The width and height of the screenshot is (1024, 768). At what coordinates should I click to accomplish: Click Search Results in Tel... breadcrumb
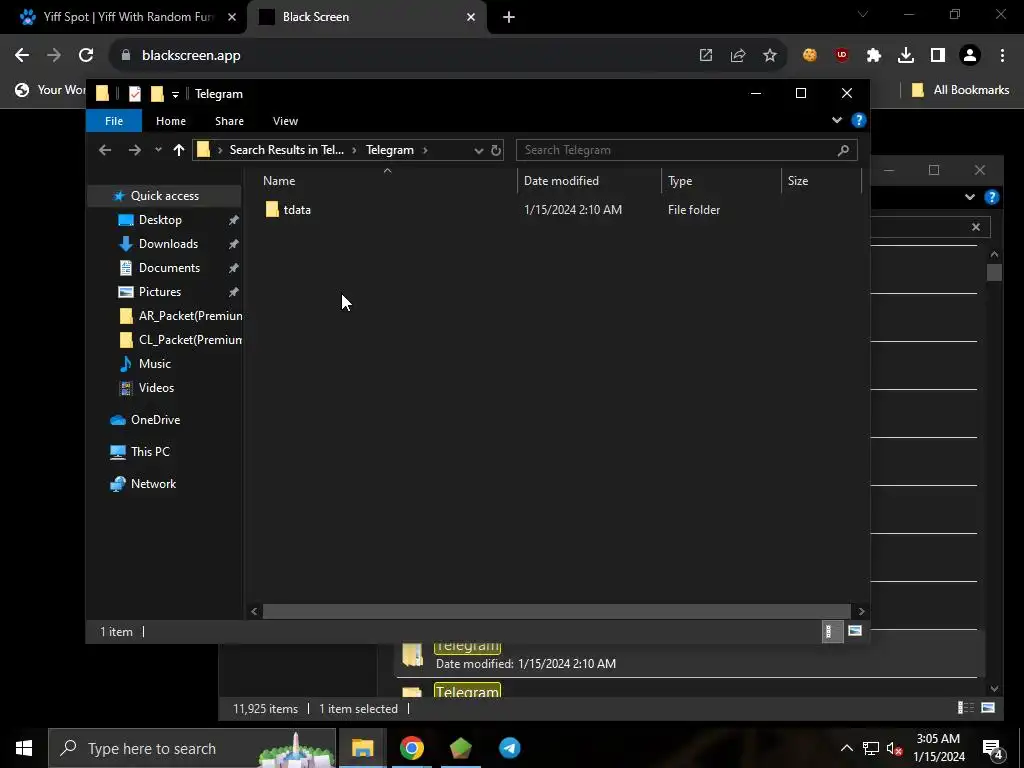tap(286, 150)
